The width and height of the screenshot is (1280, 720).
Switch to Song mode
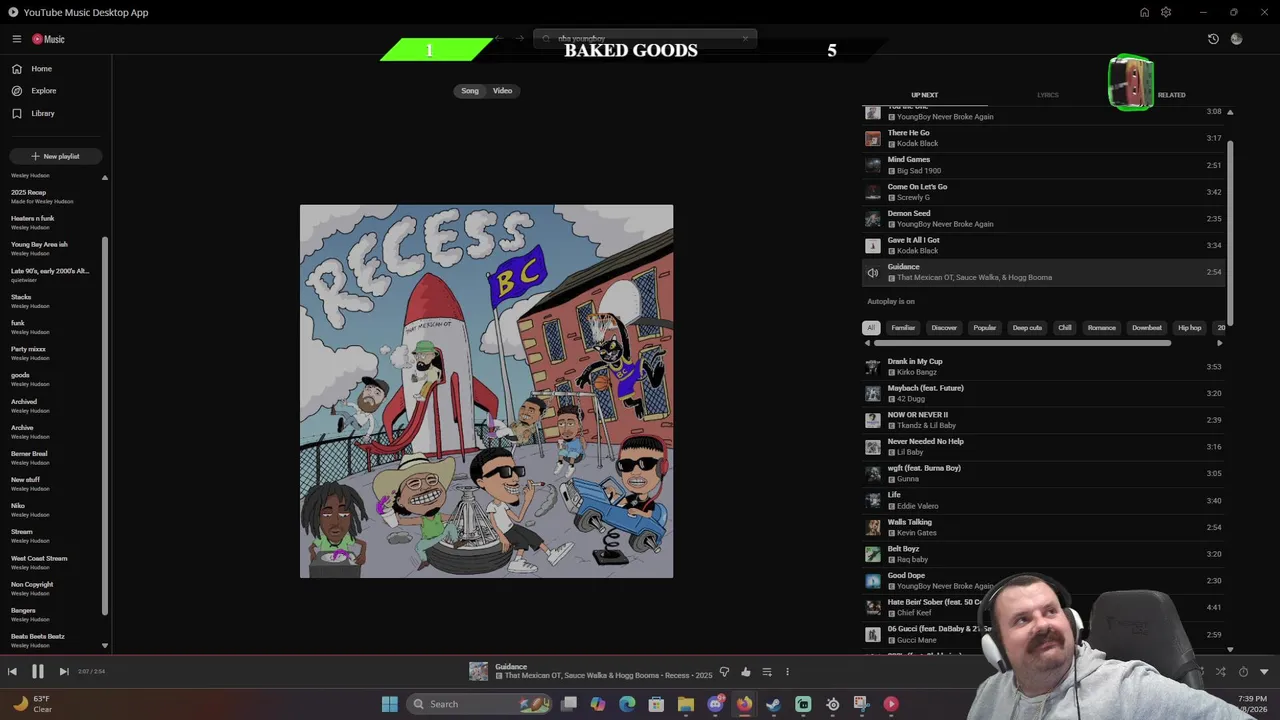(x=470, y=91)
